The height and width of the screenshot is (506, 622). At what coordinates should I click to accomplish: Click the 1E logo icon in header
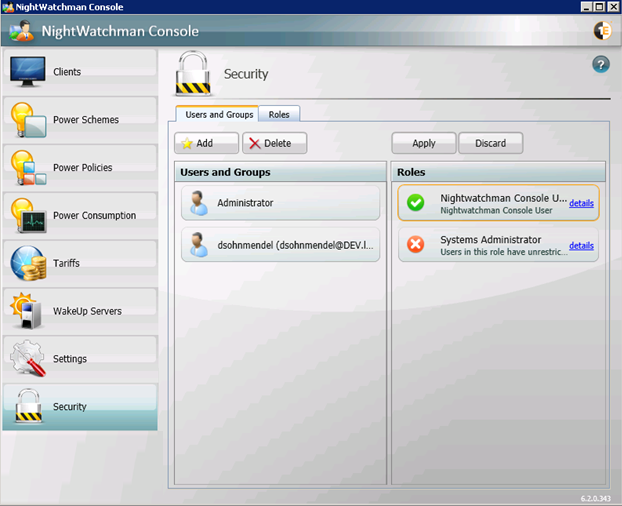(602, 30)
